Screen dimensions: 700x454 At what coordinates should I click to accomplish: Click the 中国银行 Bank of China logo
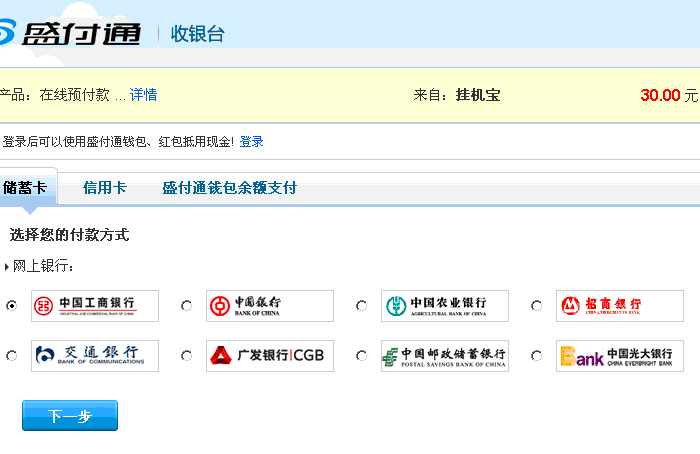click(x=270, y=306)
